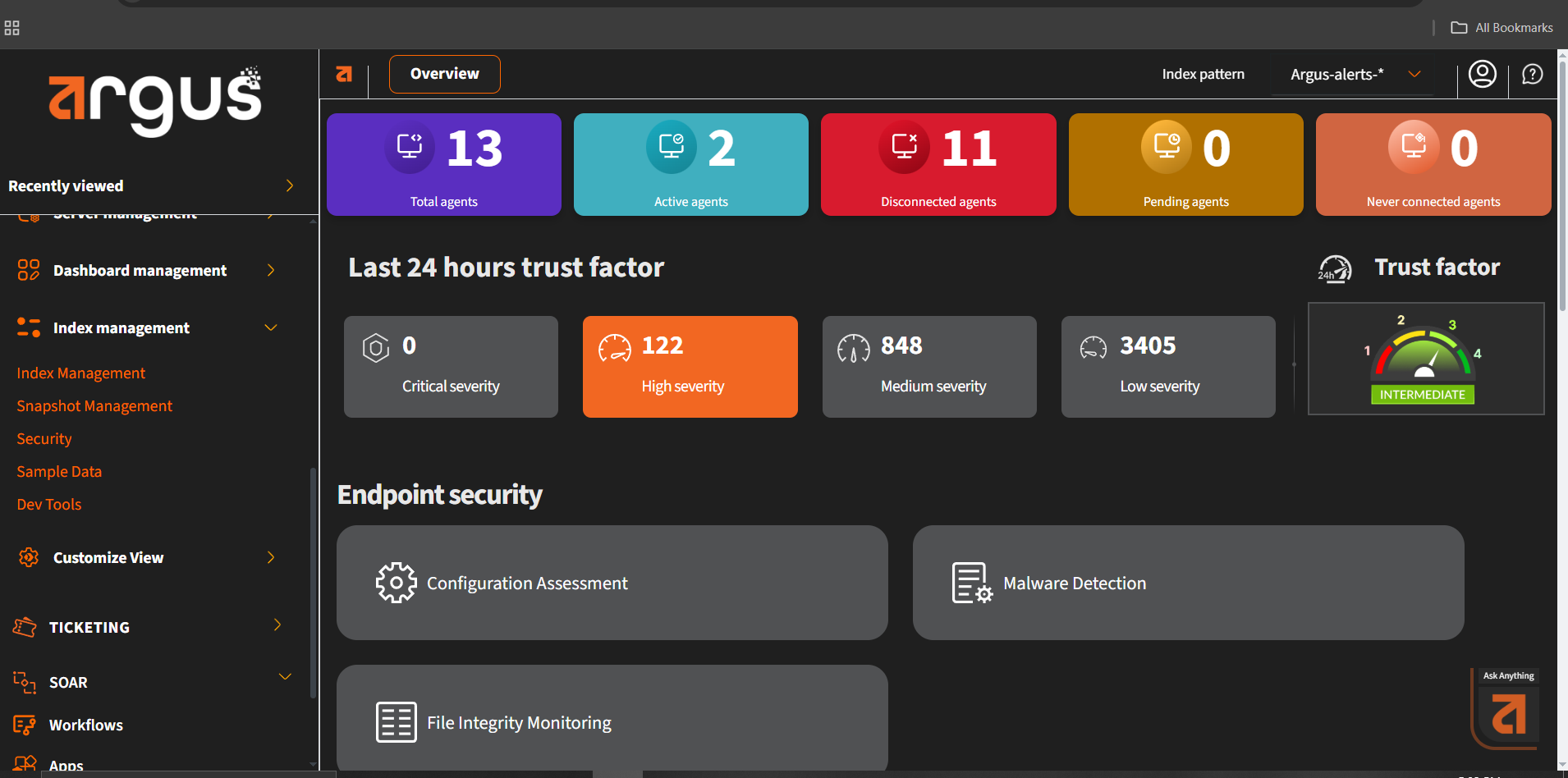1568x778 pixels.
Task: Open Sample Data link
Action: pos(59,471)
